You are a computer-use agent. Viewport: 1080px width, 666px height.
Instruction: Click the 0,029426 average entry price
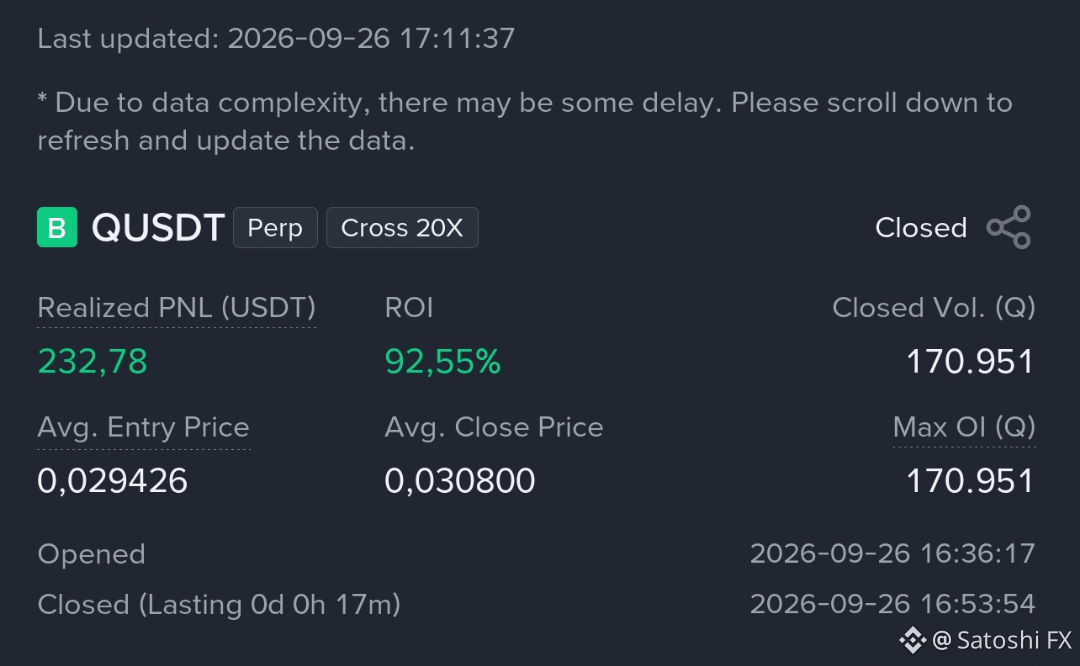click(x=112, y=481)
